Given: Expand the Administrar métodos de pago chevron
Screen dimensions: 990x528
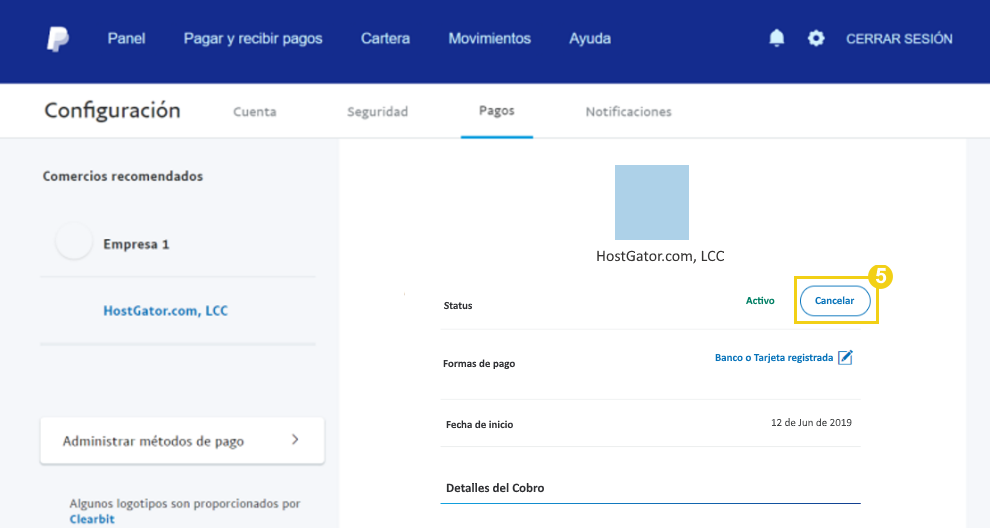Looking at the screenshot, I should click(x=295, y=440).
